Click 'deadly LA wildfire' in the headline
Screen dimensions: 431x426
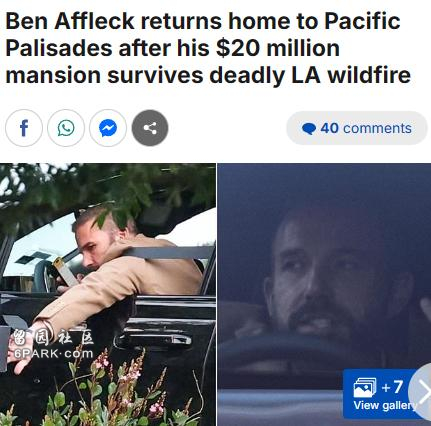(310, 75)
